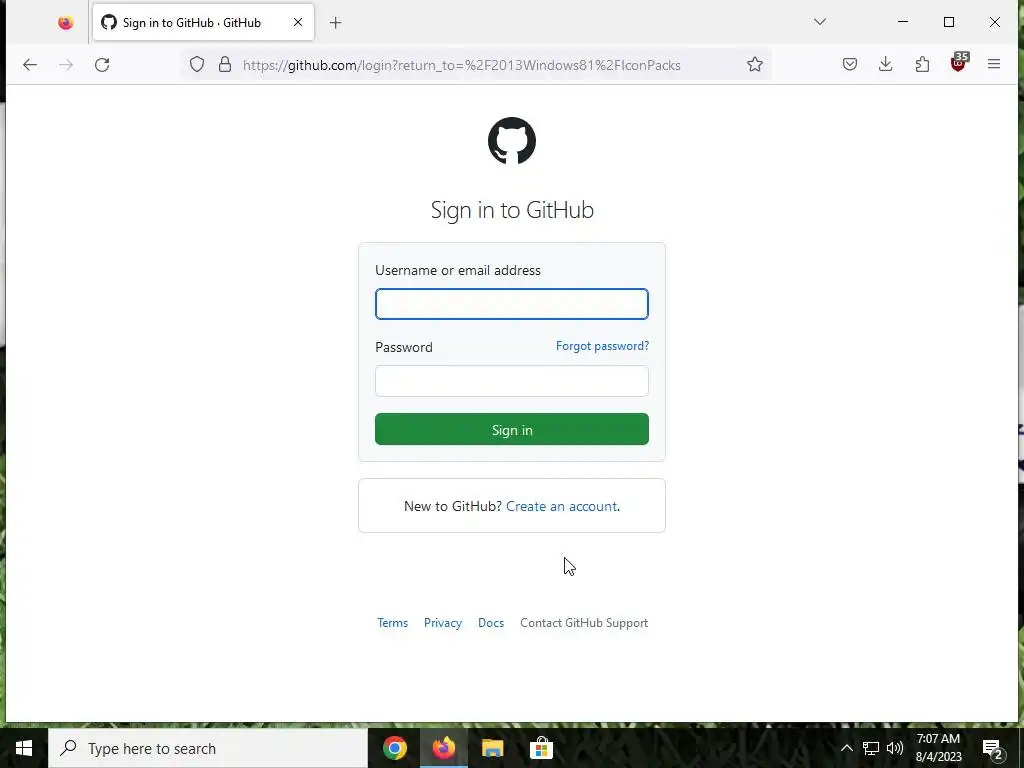The height and width of the screenshot is (768, 1024).
Task: Open Microsoft Store from the taskbar
Action: click(x=541, y=748)
